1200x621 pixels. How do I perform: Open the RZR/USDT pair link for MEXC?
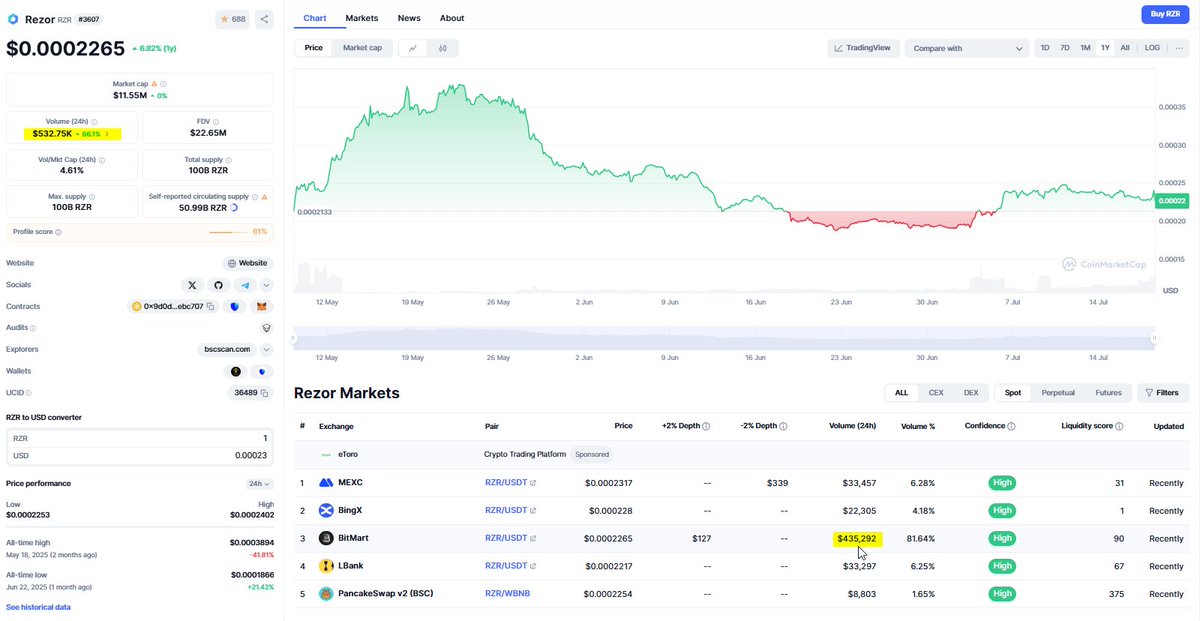click(510, 483)
